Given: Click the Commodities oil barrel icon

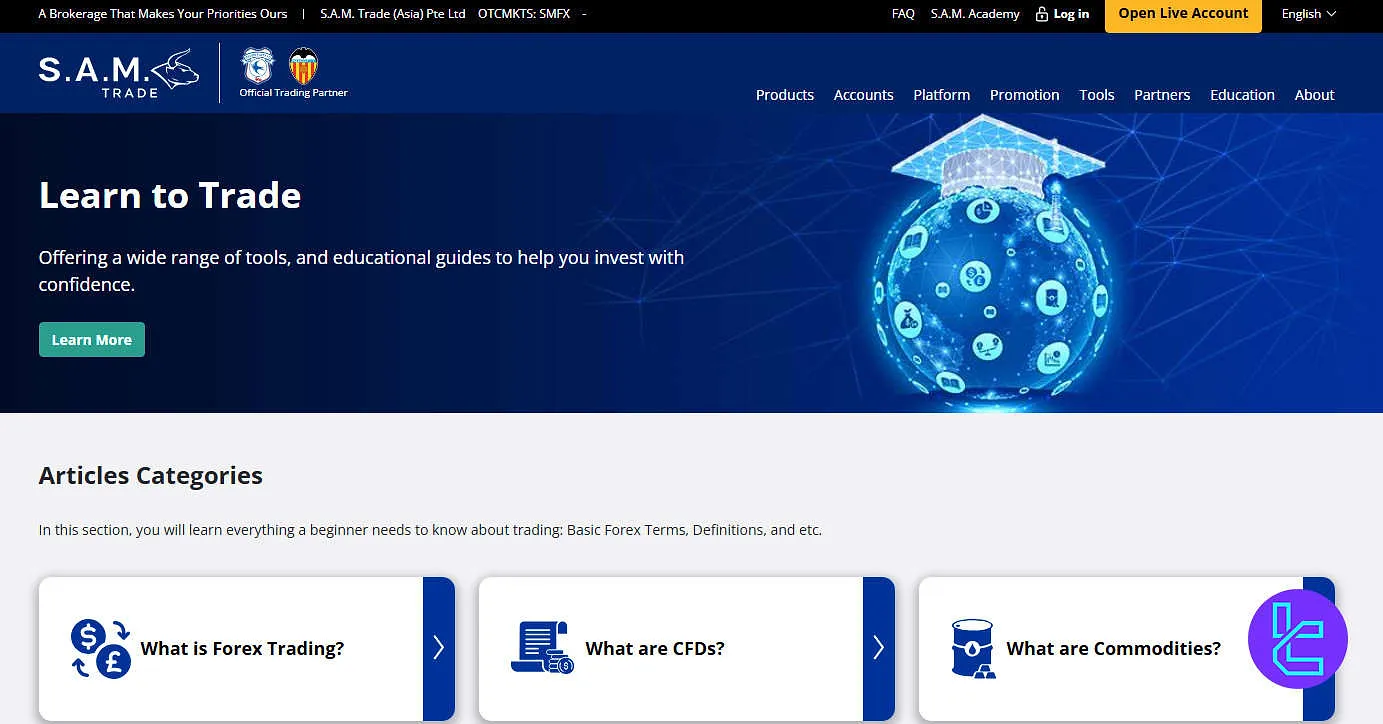Looking at the screenshot, I should click(972, 648).
